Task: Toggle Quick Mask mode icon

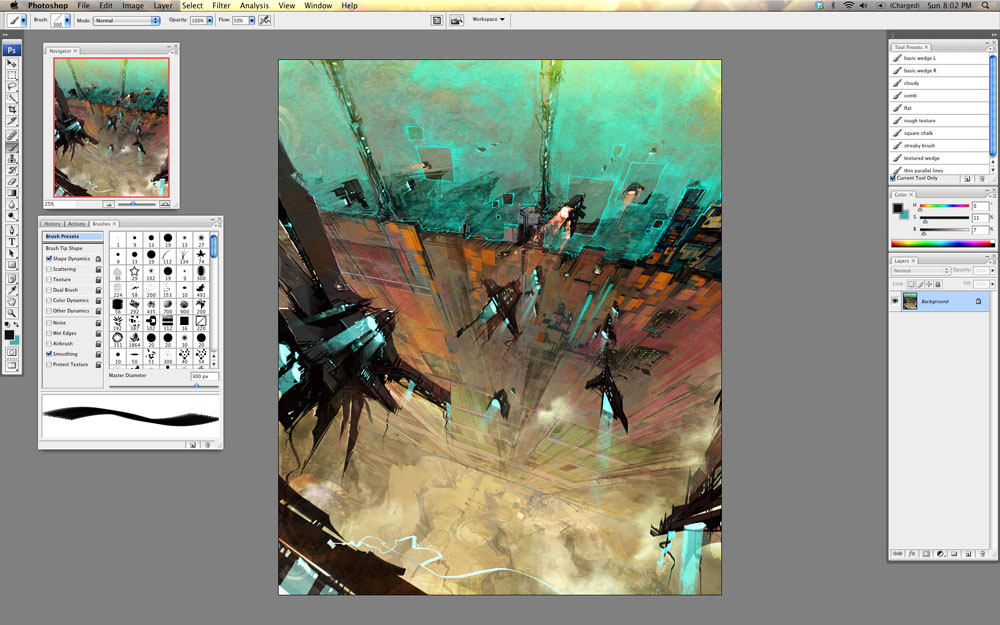Action: tap(11, 352)
